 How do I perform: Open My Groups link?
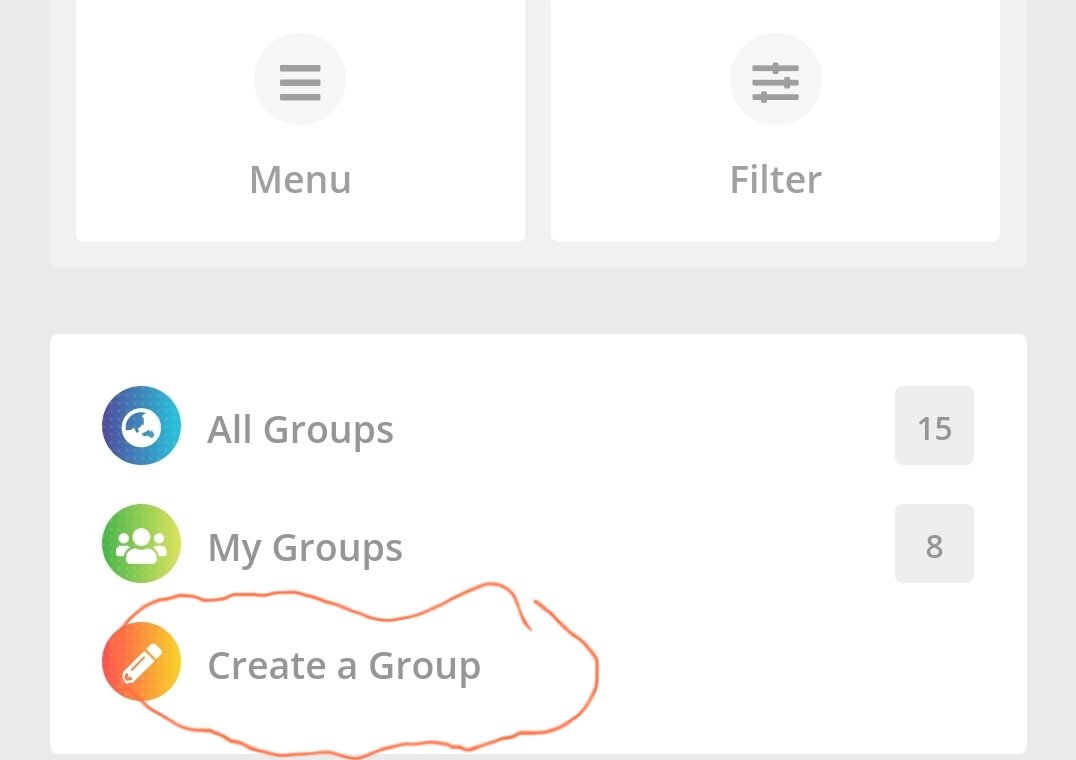click(x=305, y=548)
